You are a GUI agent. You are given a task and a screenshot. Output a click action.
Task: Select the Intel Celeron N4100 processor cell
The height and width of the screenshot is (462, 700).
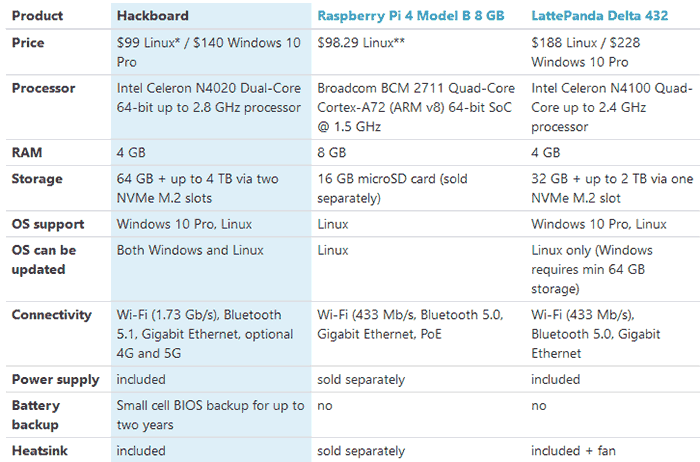point(612,108)
